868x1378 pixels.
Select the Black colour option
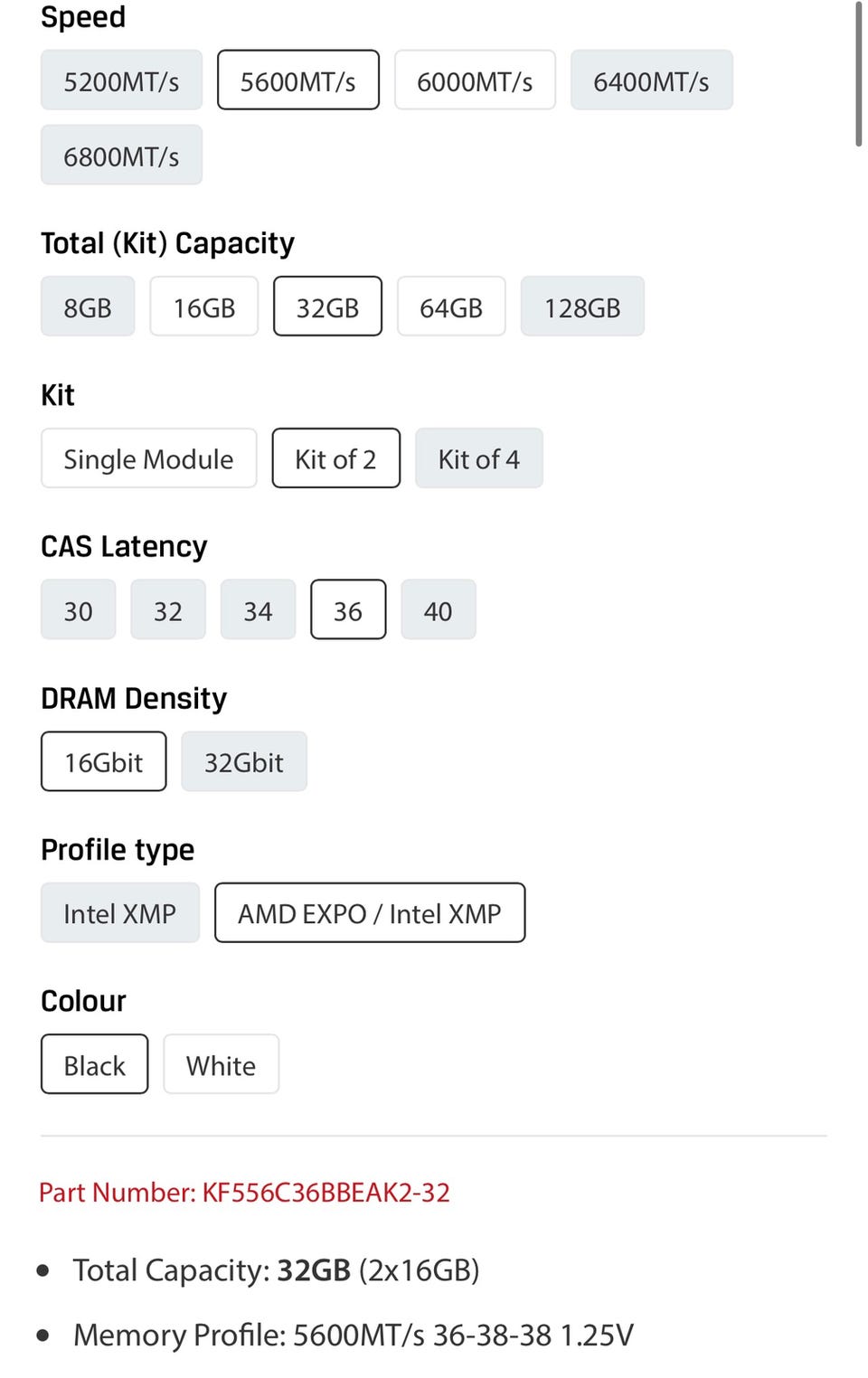tap(95, 1065)
